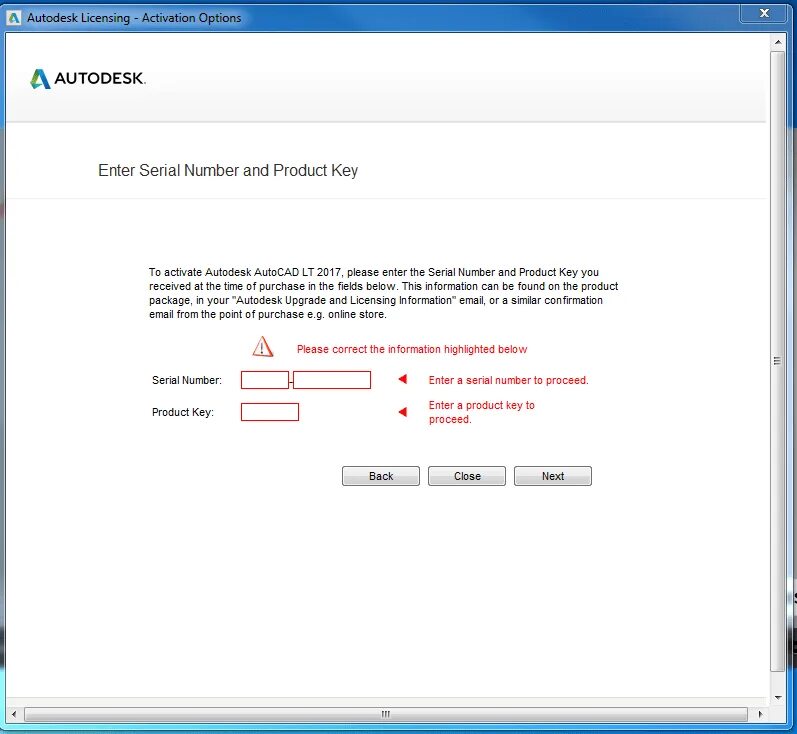
Task: Click the warning triangle icon
Action: pos(263,347)
